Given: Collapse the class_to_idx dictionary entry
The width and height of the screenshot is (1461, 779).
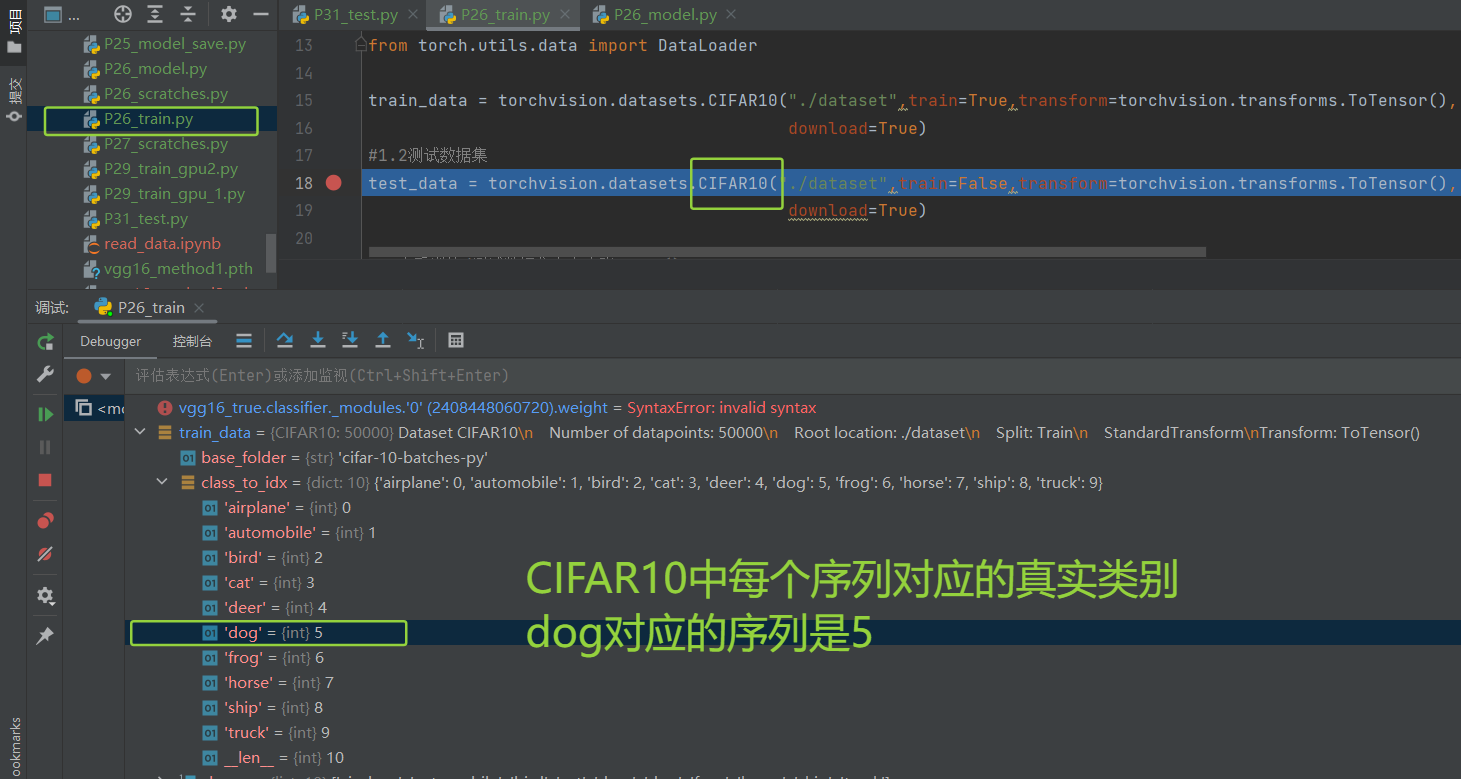Looking at the screenshot, I should point(162,482).
